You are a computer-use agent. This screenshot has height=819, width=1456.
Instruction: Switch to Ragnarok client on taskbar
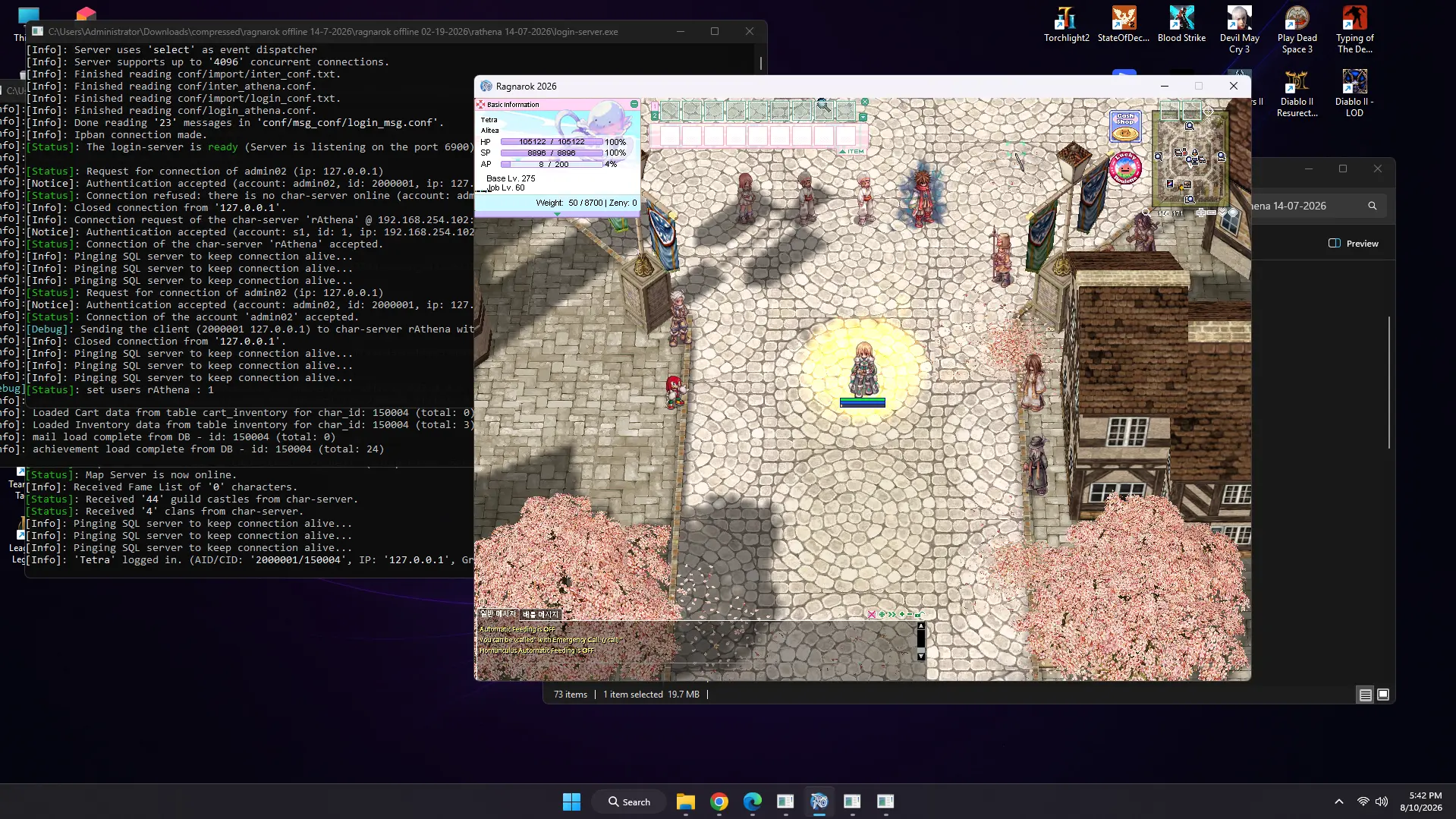pos(819,802)
